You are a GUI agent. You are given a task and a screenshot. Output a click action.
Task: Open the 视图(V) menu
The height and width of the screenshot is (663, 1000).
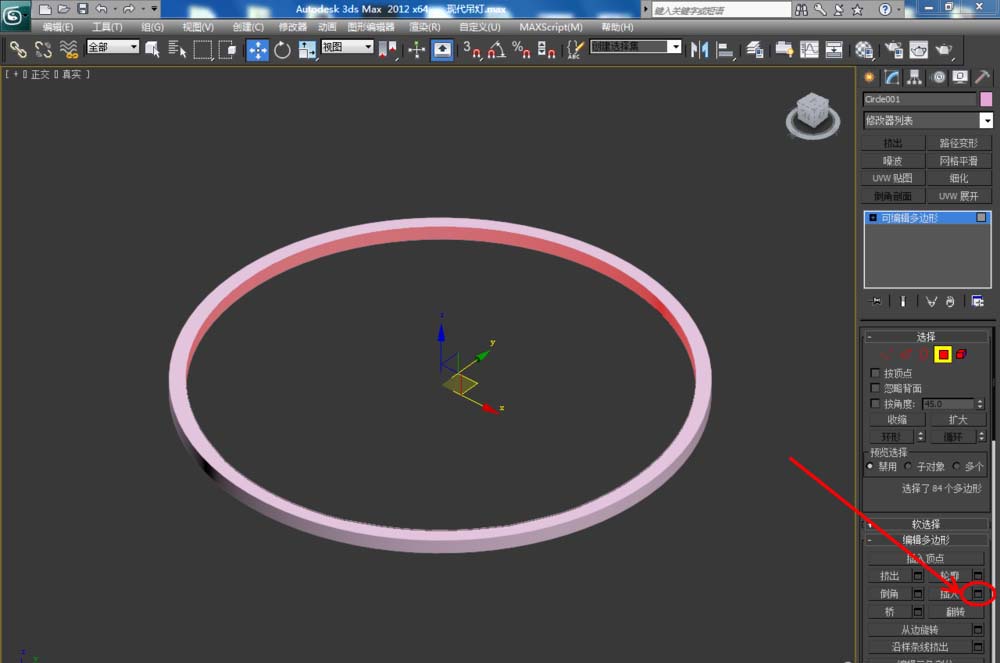pyautogui.click(x=198, y=27)
